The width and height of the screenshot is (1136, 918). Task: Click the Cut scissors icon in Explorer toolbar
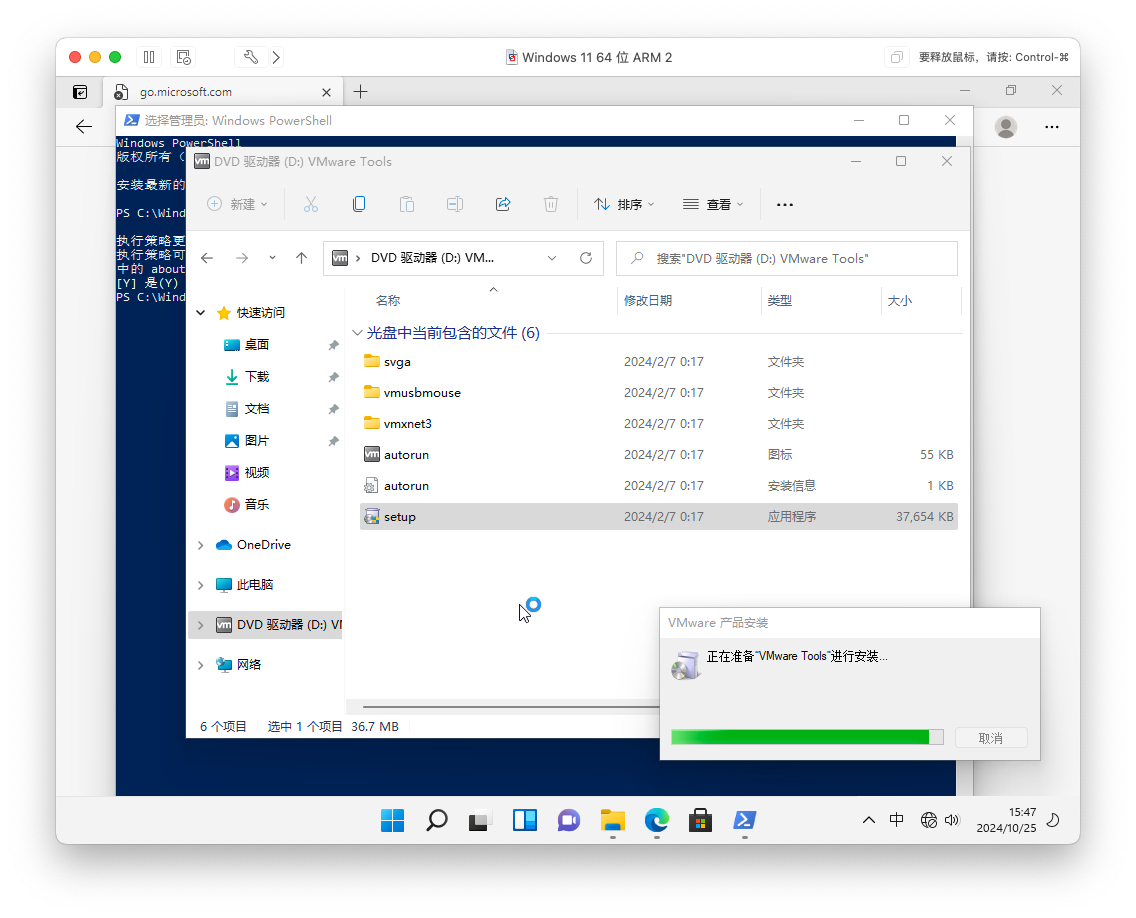(311, 204)
